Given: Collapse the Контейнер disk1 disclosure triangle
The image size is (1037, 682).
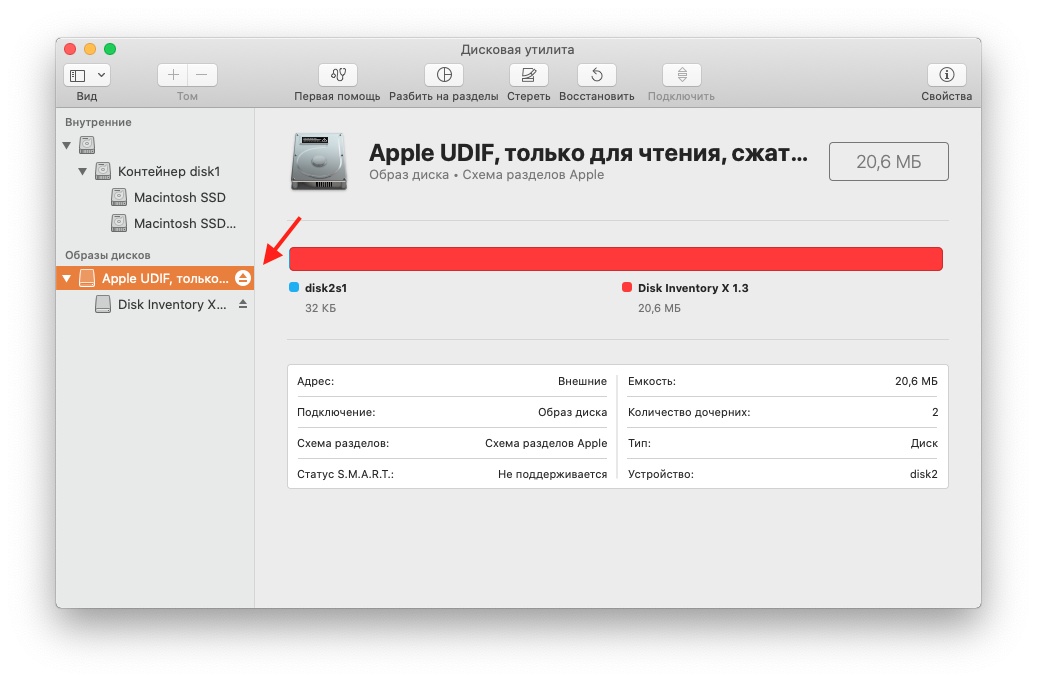Looking at the screenshot, I should pyautogui.click(x=82, y=171).
